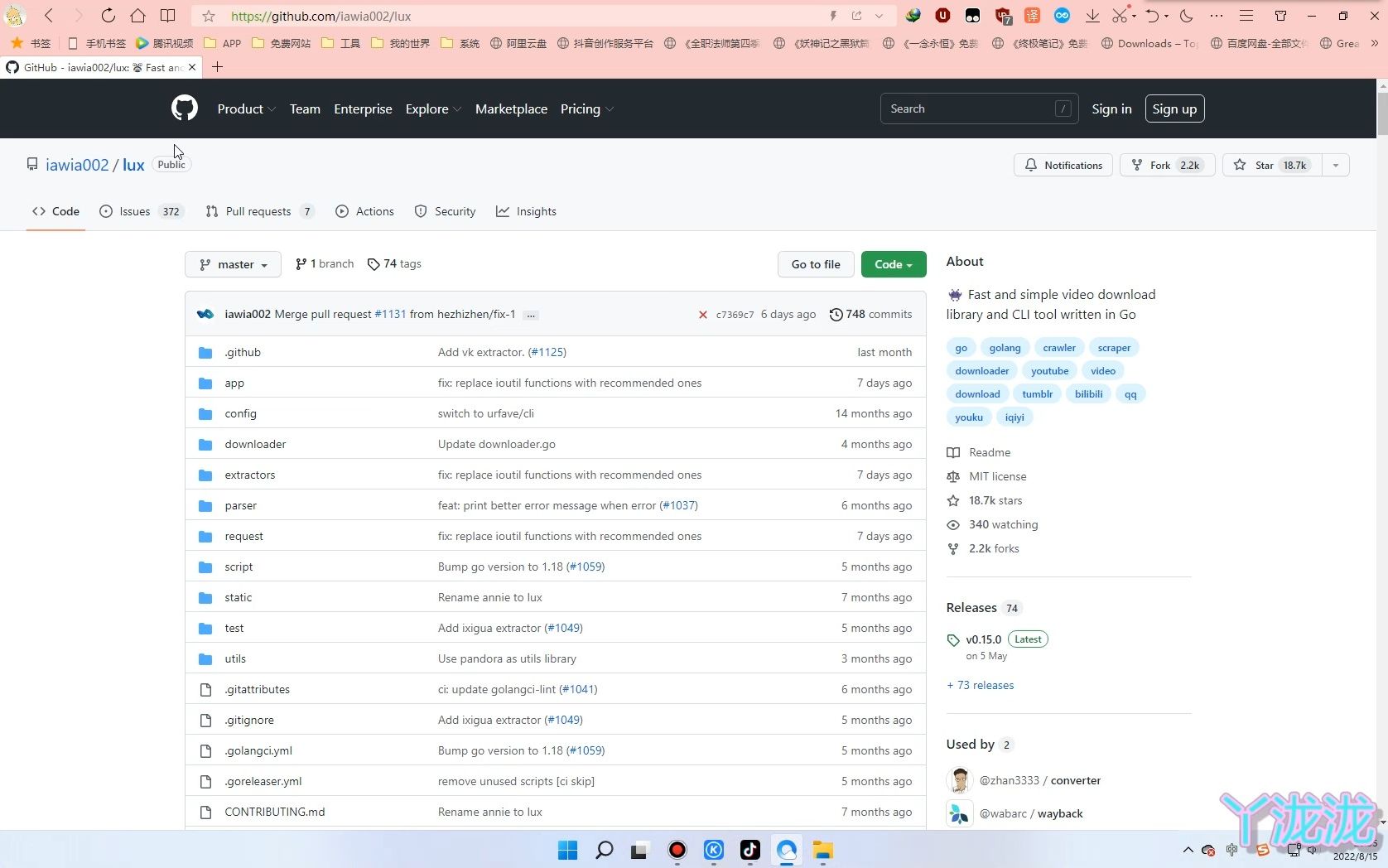Switch to the Pull requests tab
The width and height of the screenshot is (1388, 868).
[259, 211]
